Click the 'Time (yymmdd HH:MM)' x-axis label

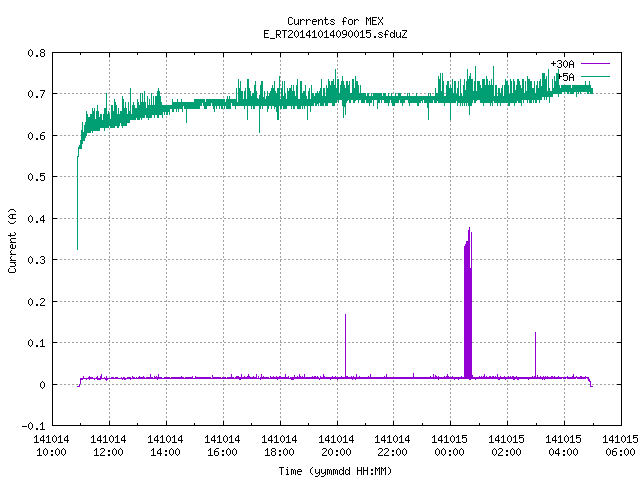coord(335,471)
